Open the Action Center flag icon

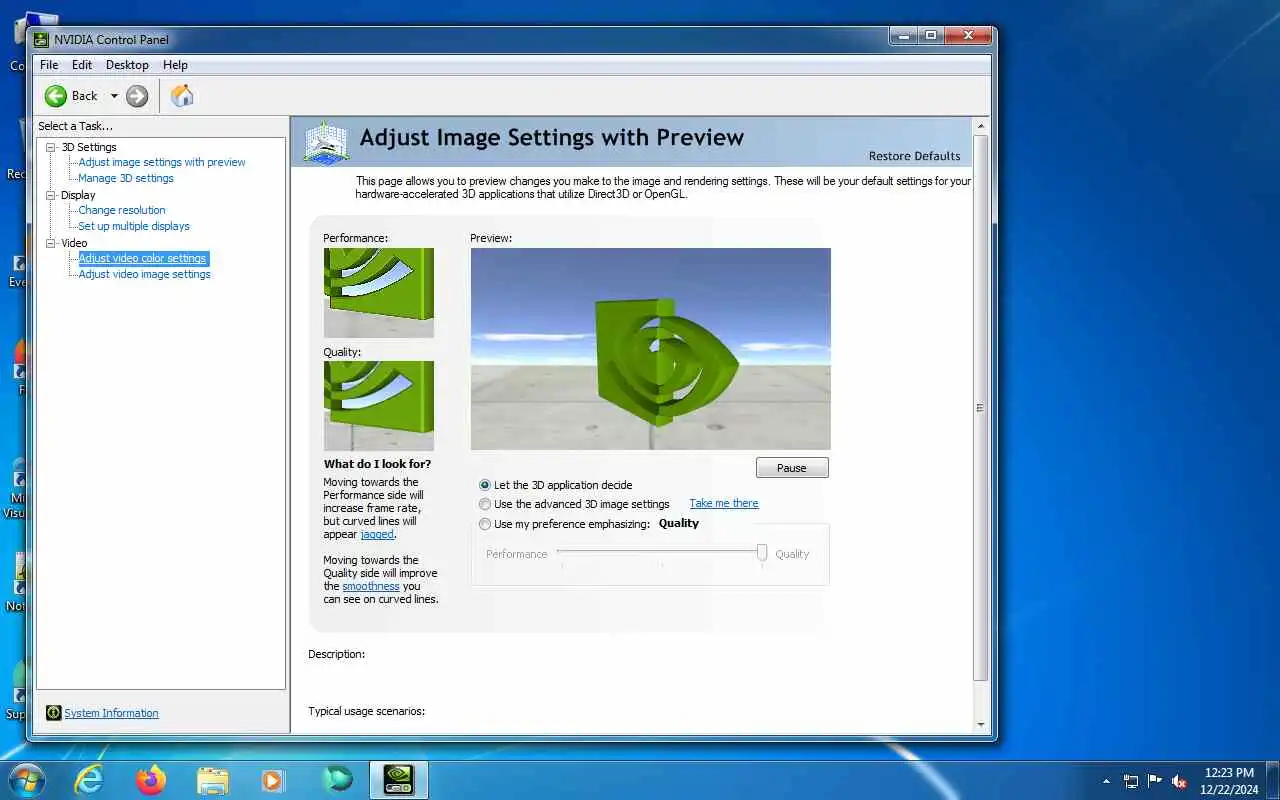(1155, 781)
